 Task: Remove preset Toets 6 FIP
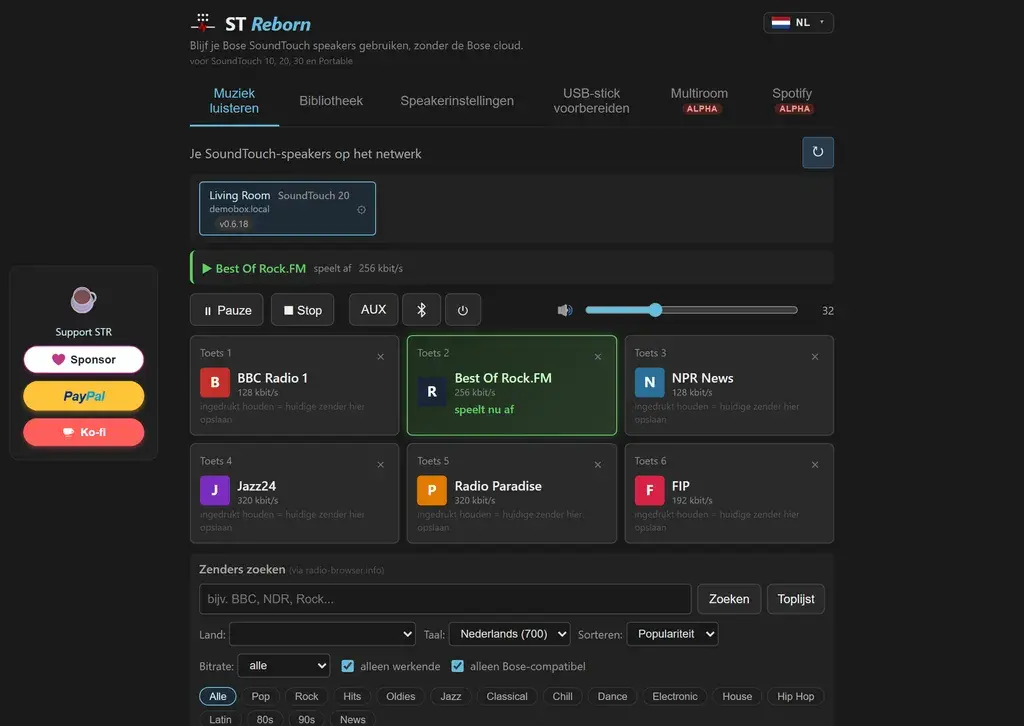(815, 465)
